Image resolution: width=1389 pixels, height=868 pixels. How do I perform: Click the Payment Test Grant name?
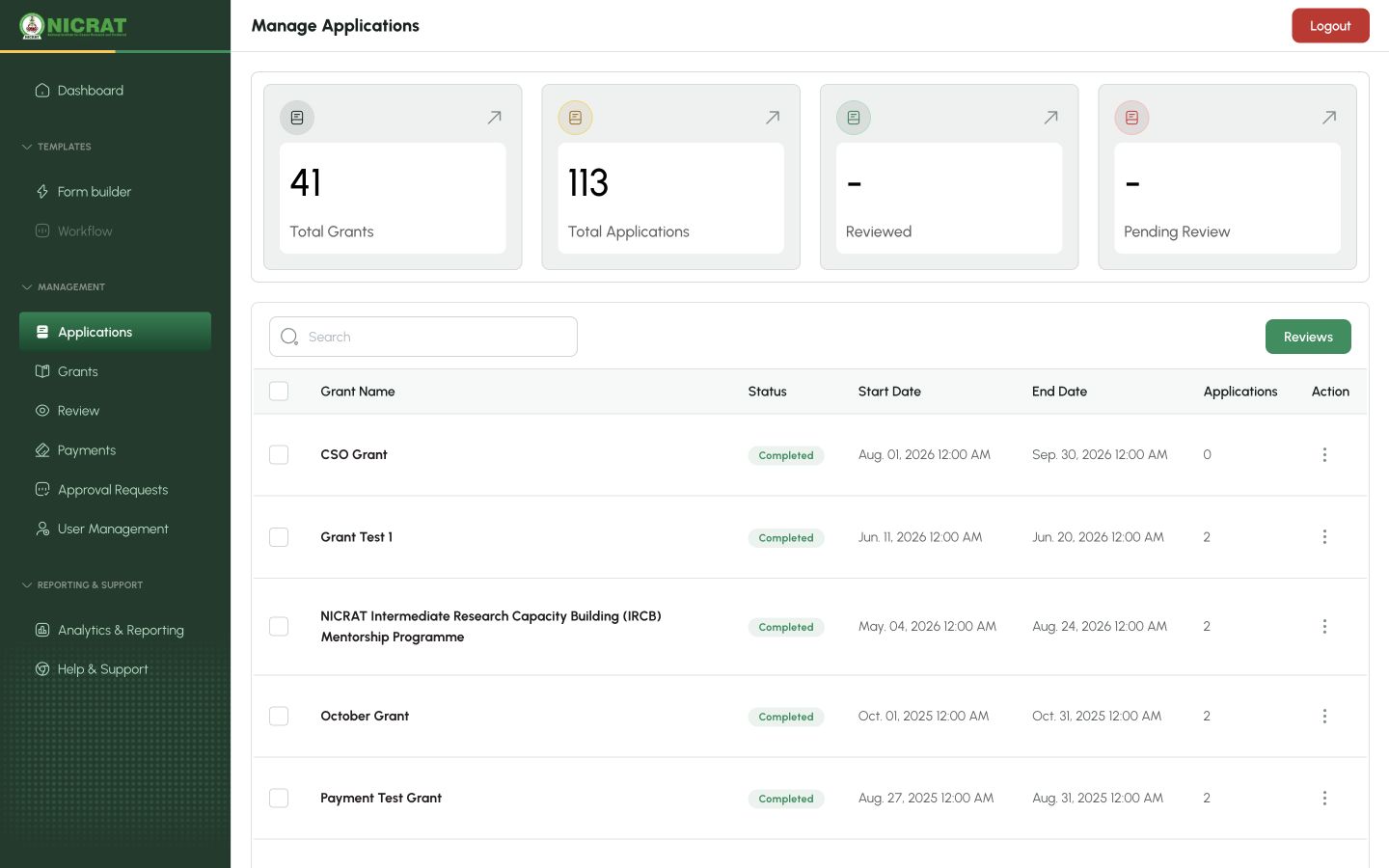381,798
